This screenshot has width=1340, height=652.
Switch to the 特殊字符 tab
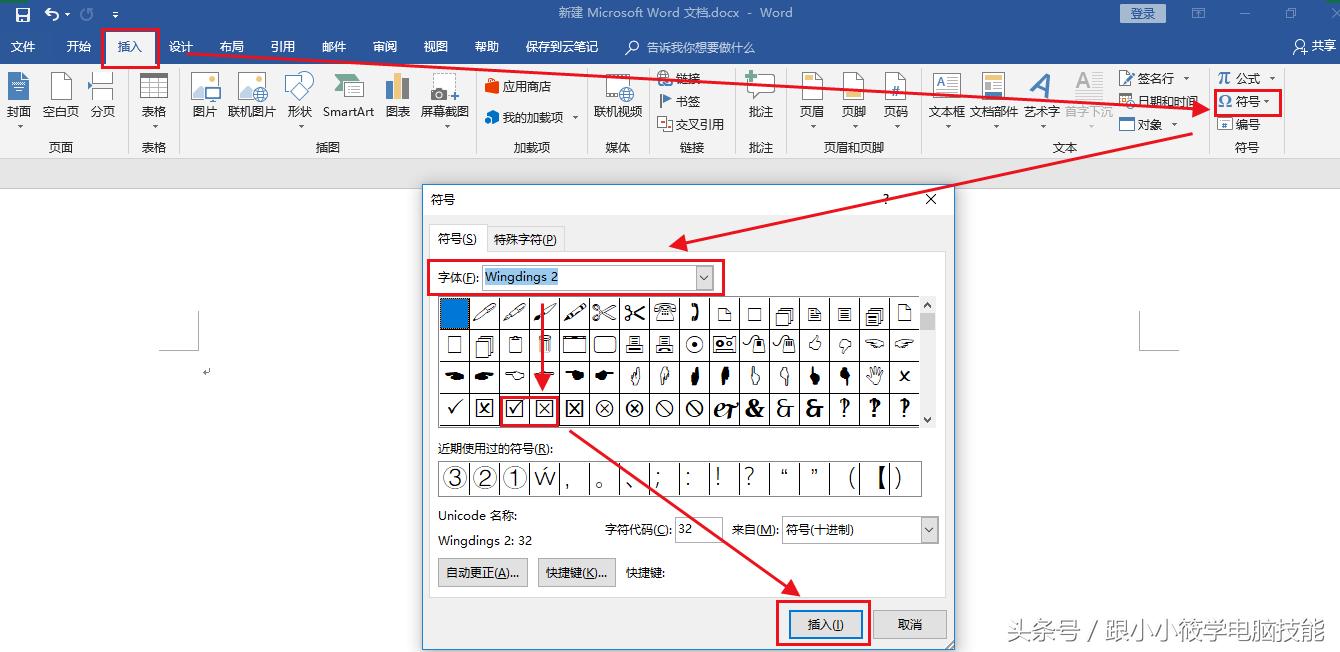coord(524,238)
